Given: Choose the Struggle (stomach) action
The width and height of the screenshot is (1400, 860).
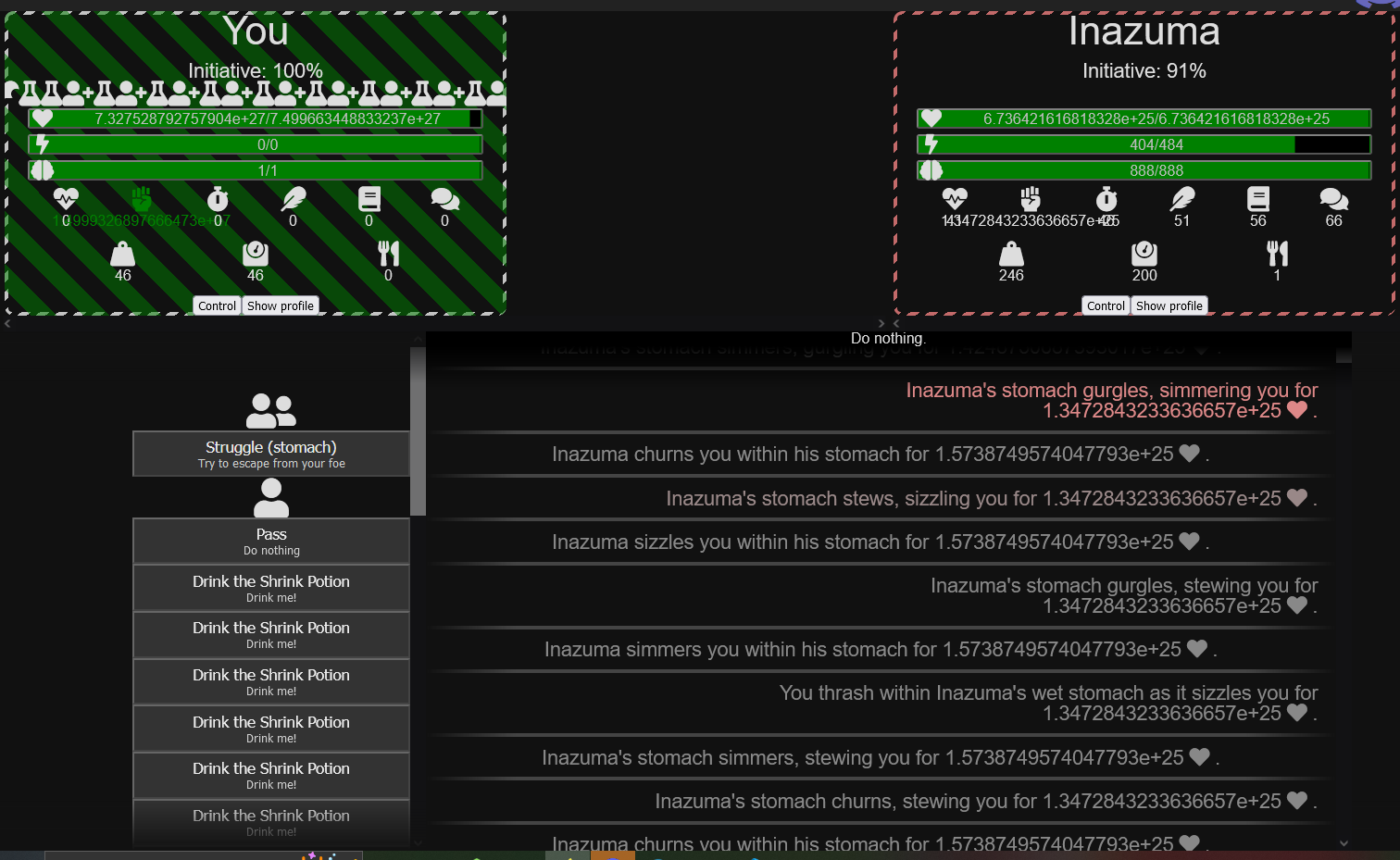Looking at the screenshot, I should (271, 454).
